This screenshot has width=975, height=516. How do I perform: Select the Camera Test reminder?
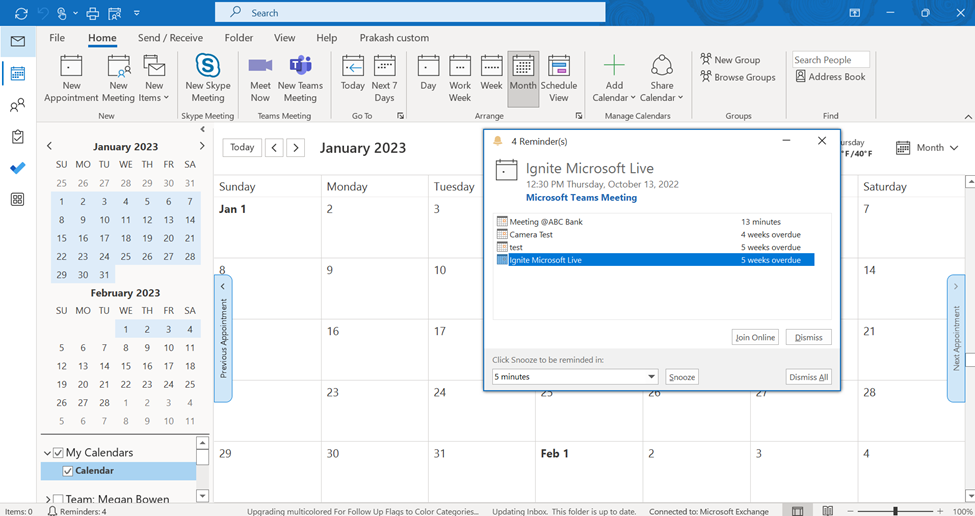655,234
